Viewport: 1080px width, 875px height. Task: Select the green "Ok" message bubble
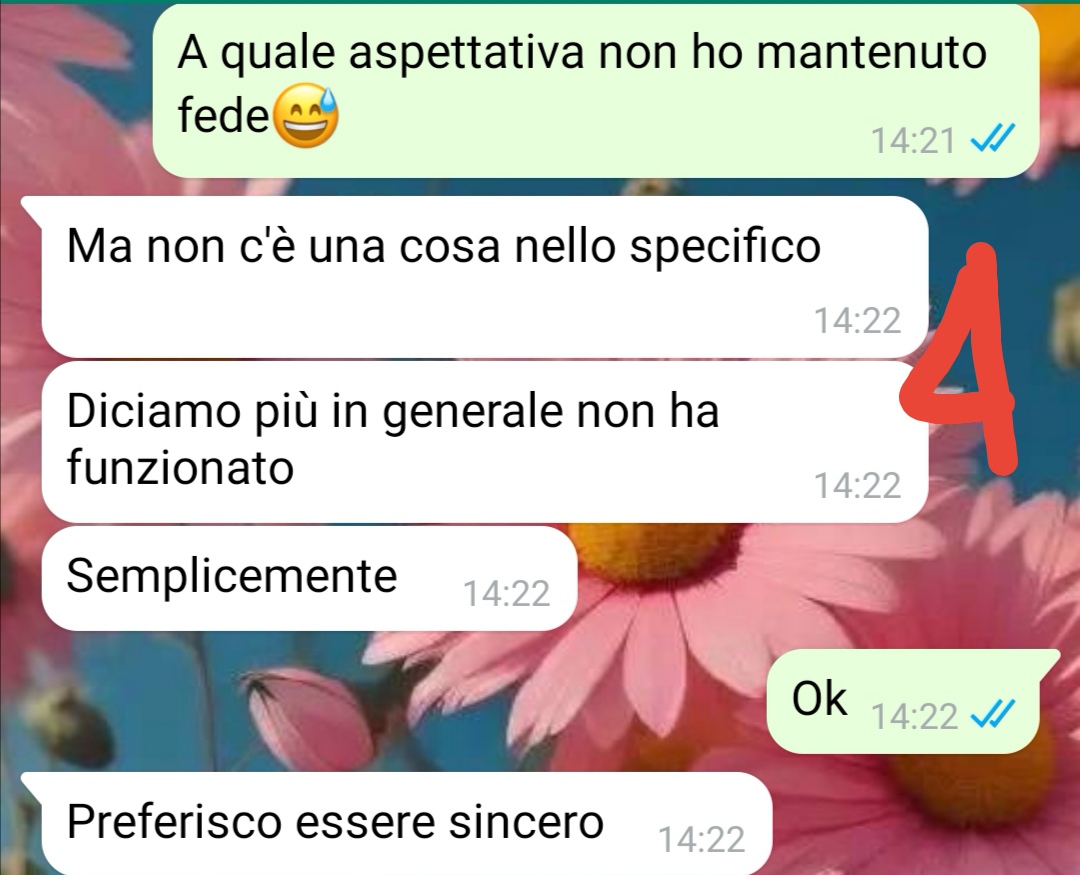click(903, 701)
